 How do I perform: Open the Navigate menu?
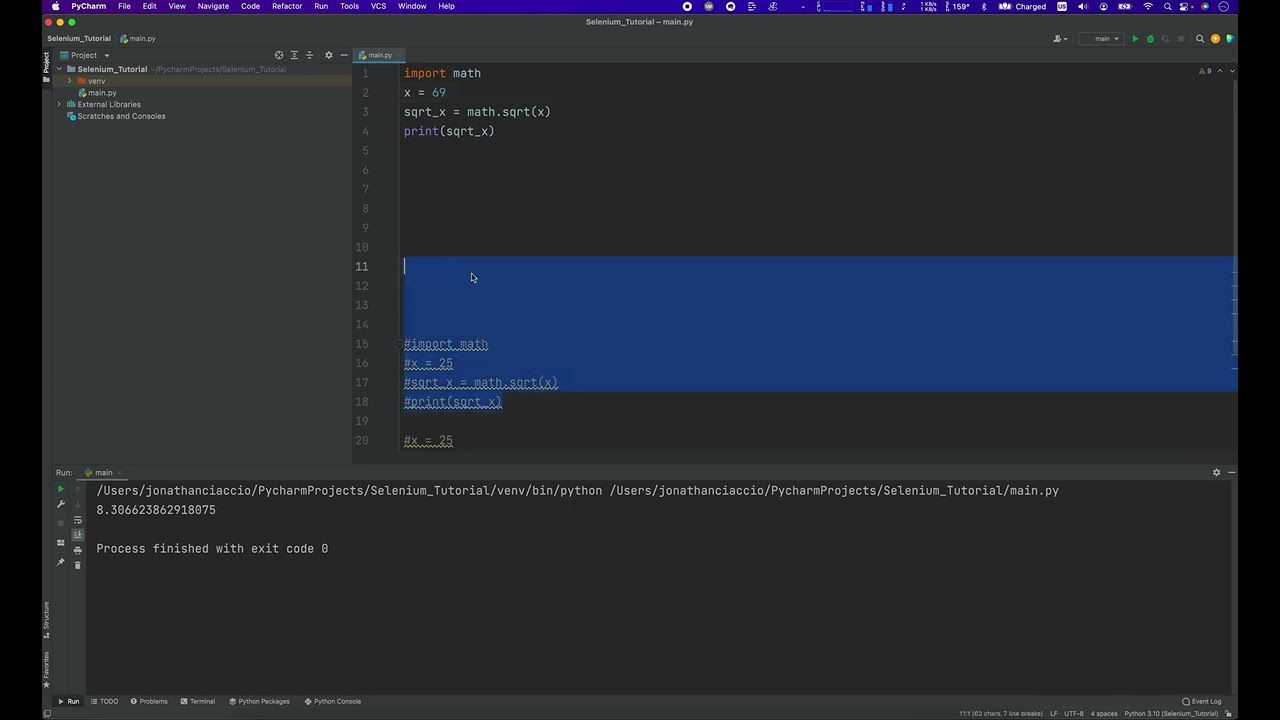click(213, 6)
